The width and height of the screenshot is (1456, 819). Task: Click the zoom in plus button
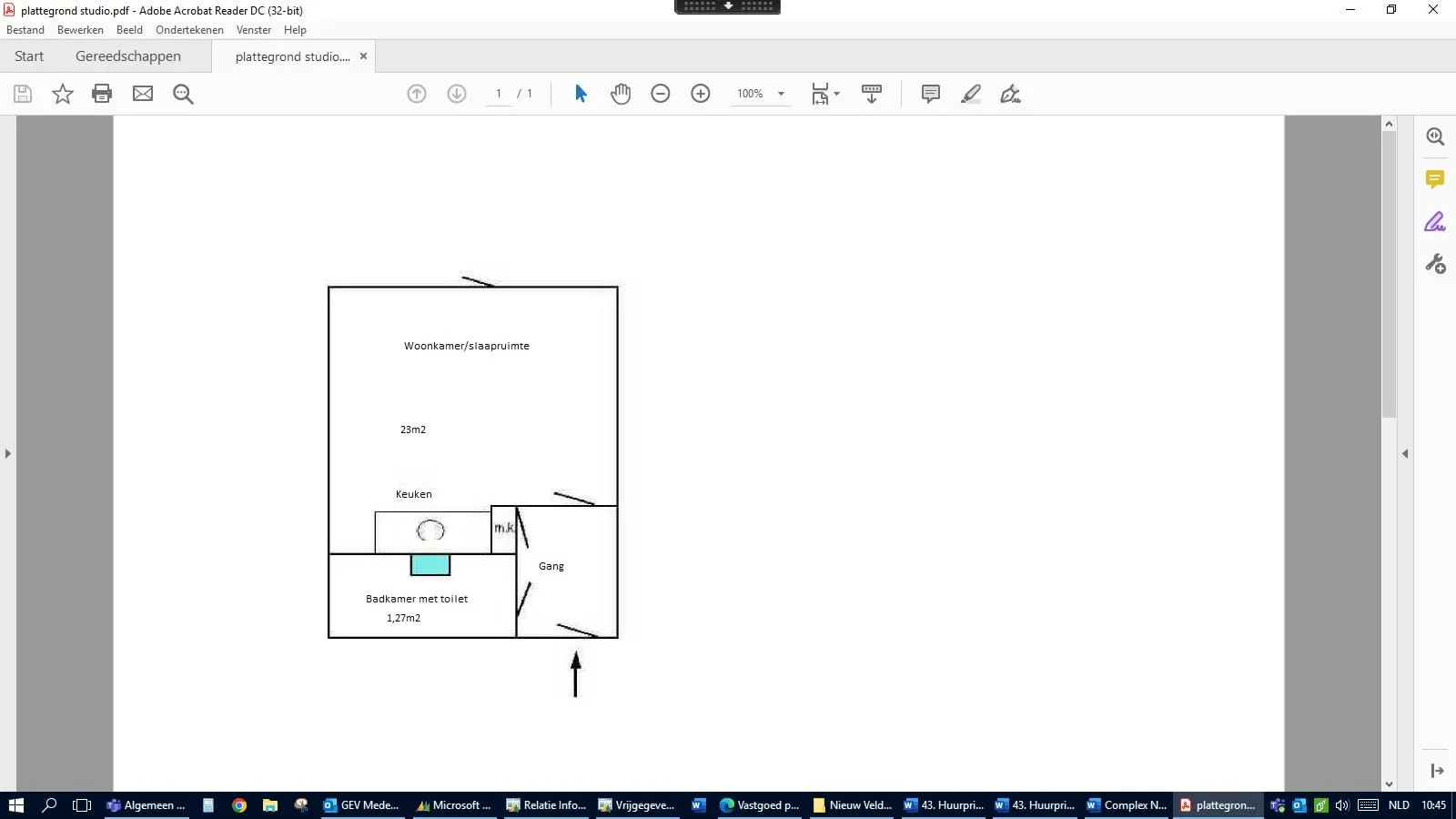pos(701,94)
